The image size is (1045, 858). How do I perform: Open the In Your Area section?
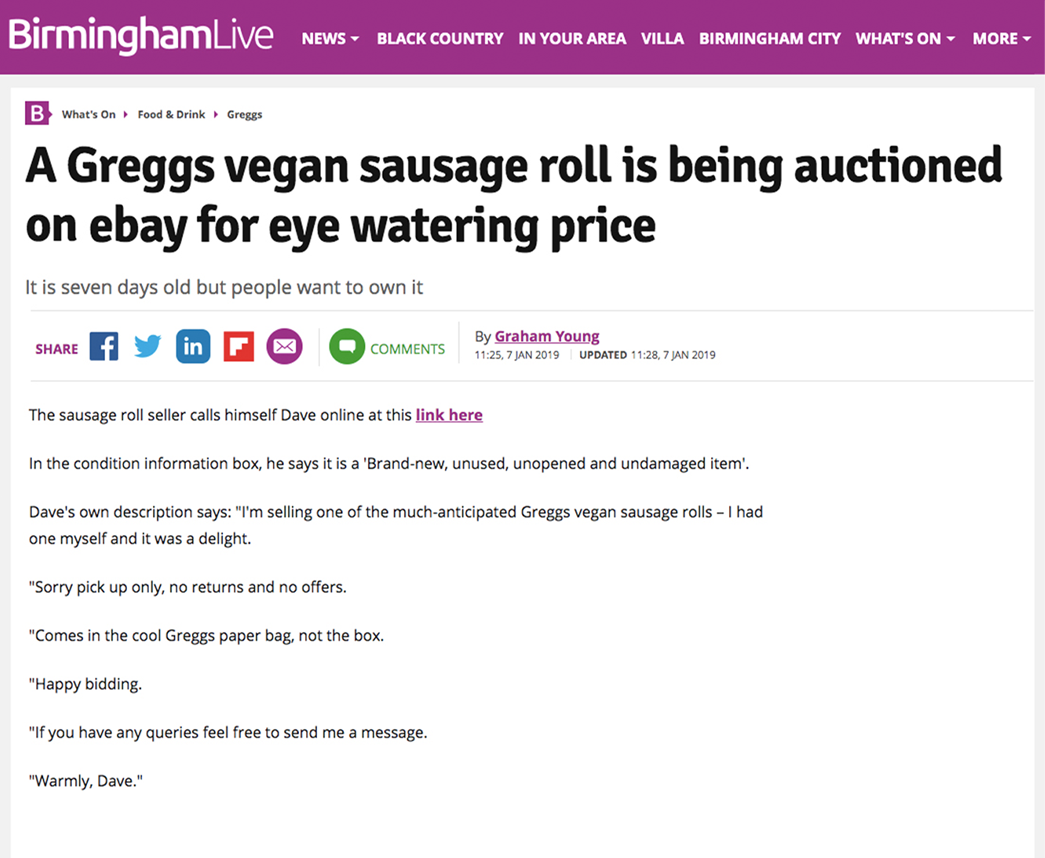click(572, 38)
